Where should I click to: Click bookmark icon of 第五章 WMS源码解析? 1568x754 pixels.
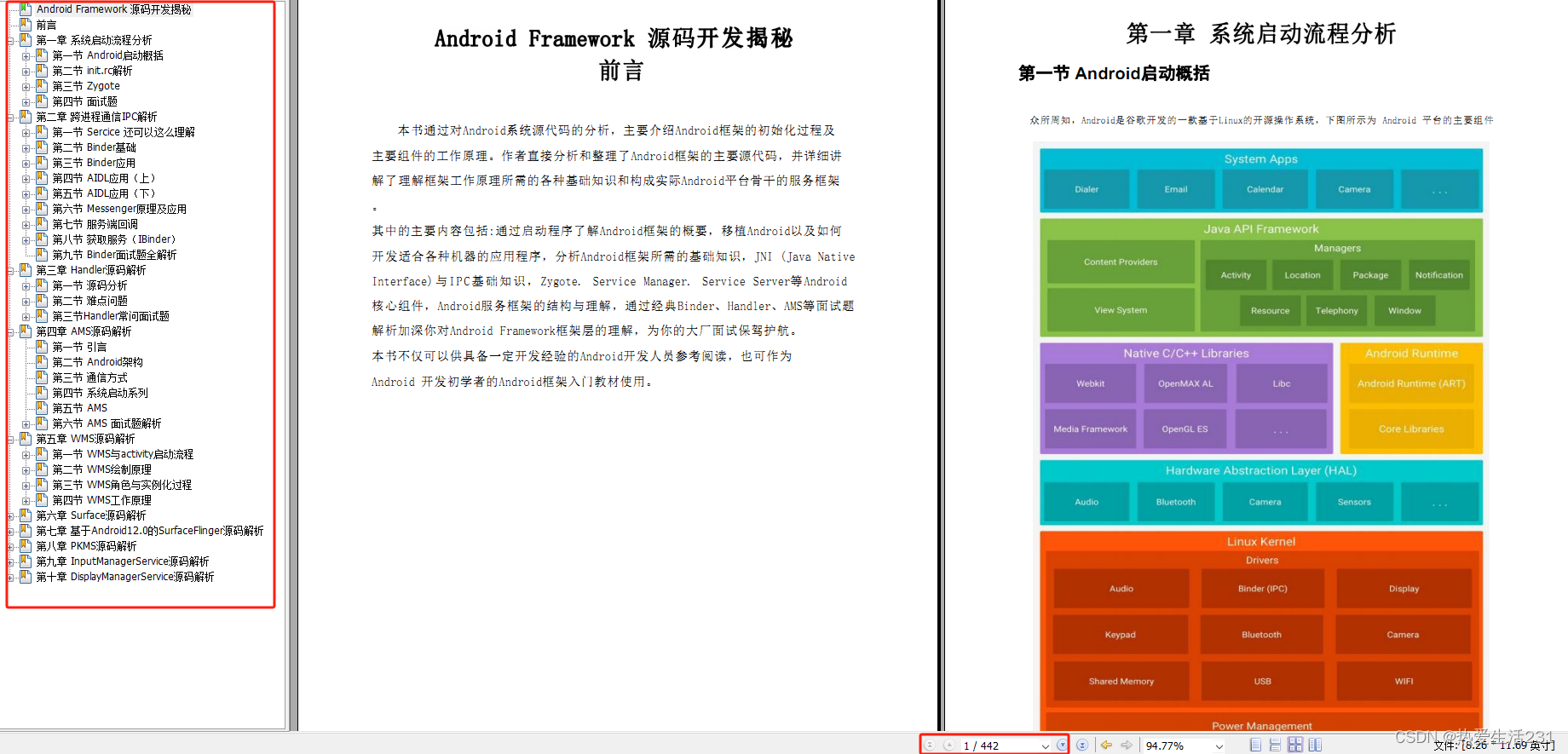pos(26,439)
